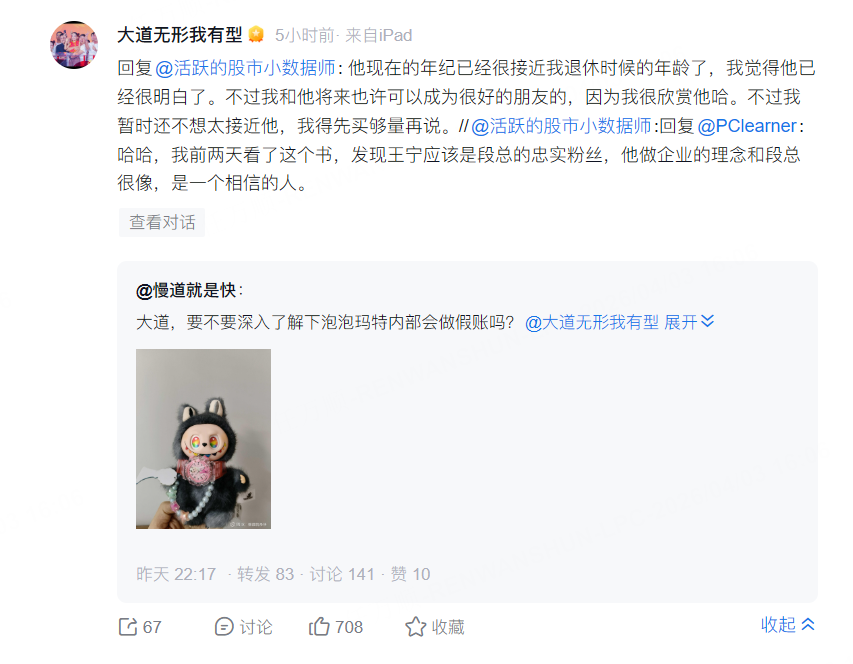853x664 pixels.
Task: Expand quoted post with 展开 arrow
Action: (x=689, y=322)
